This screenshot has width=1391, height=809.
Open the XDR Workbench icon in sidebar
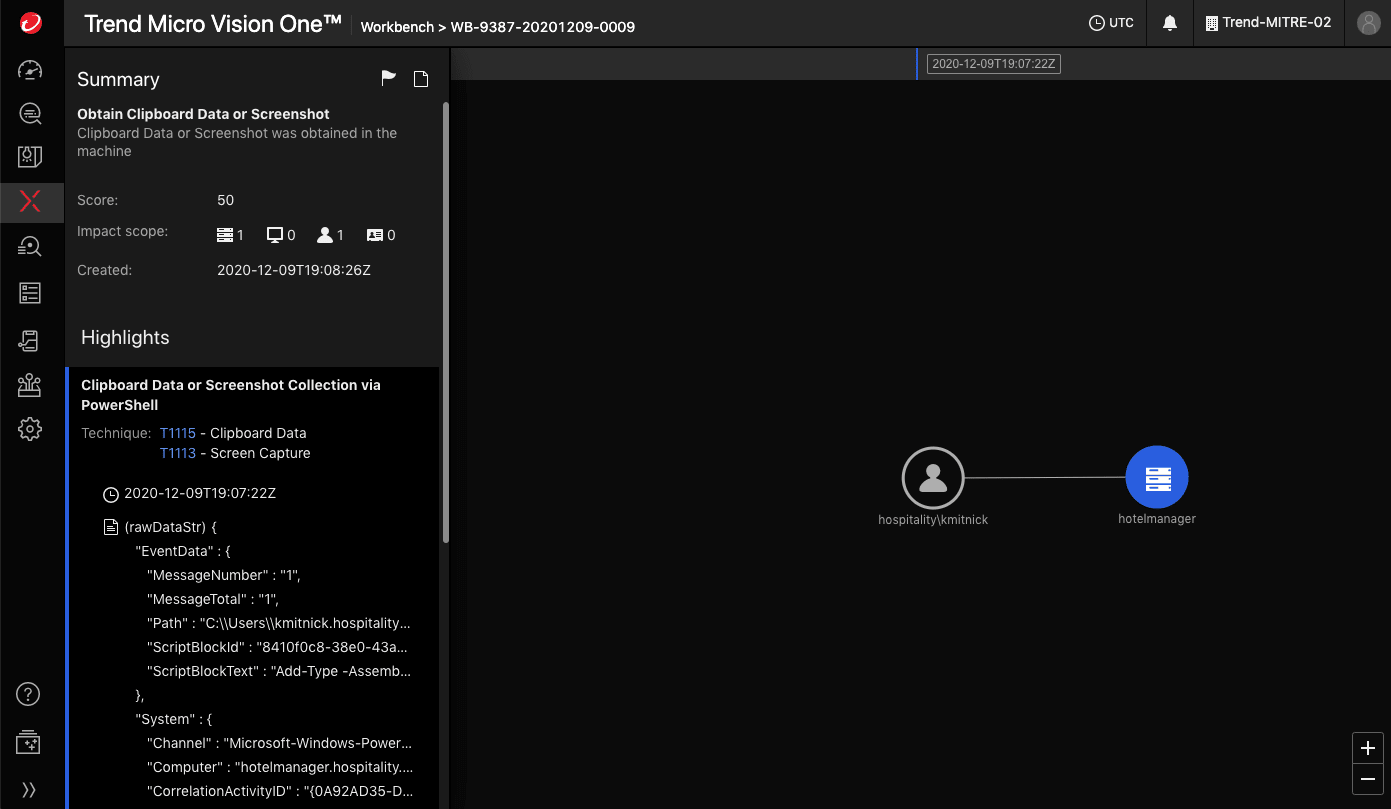(x=30, y=202)
